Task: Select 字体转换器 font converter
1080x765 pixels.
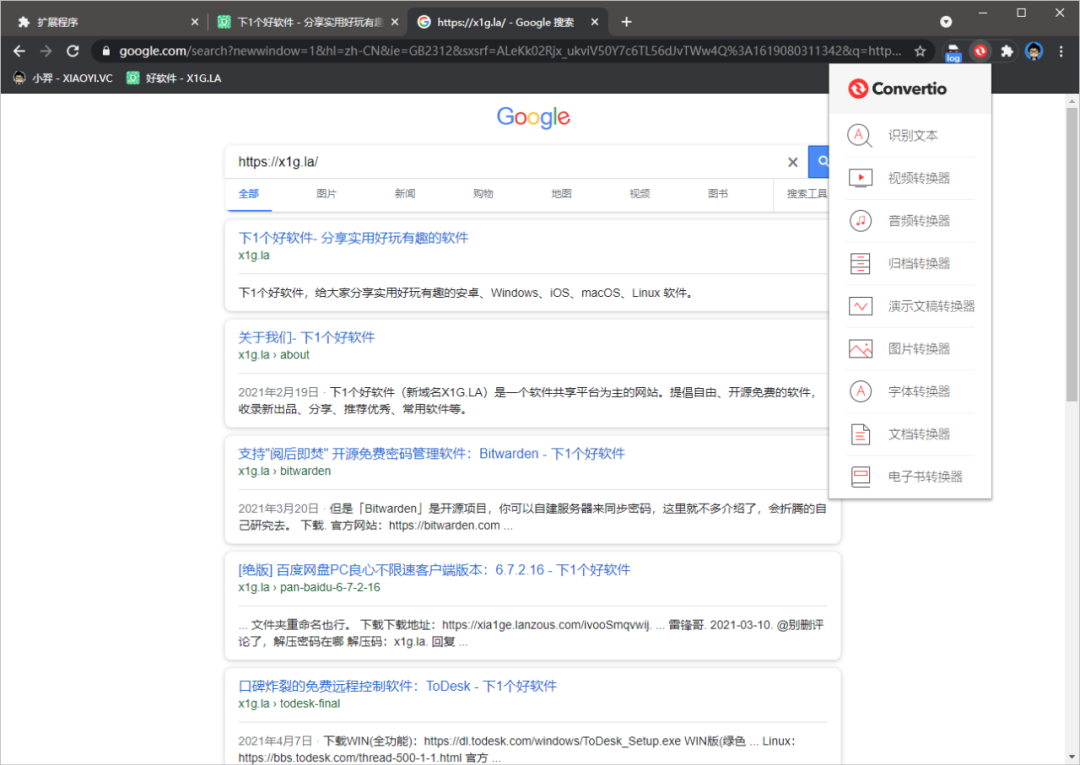Action: tap(918, 392)
